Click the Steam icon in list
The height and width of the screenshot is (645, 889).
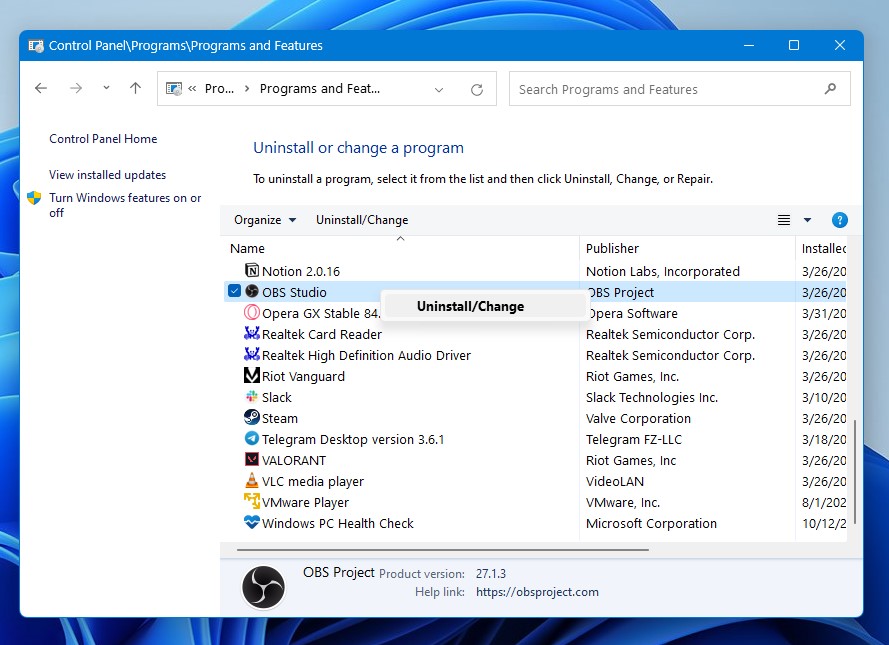[x=252, y=417]
